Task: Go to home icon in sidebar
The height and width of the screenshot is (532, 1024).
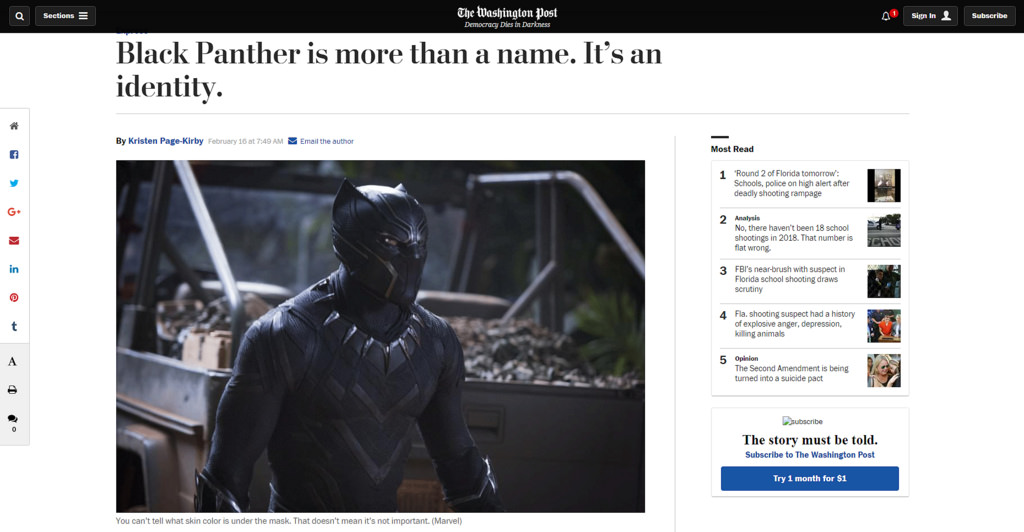Action: tap(14, 126)
